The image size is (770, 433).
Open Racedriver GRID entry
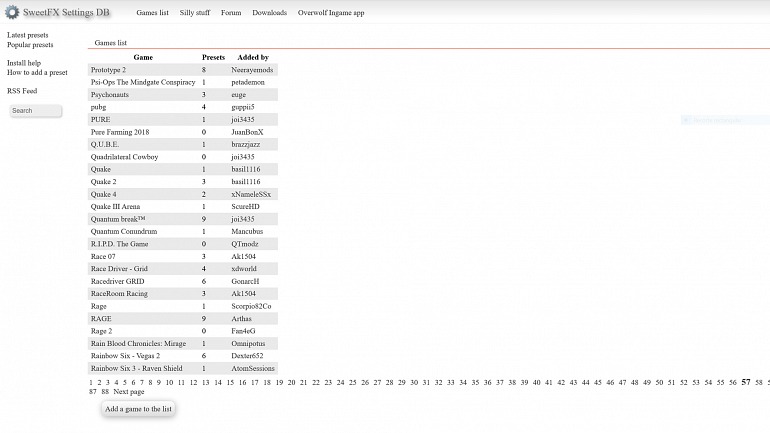point(117,281)
